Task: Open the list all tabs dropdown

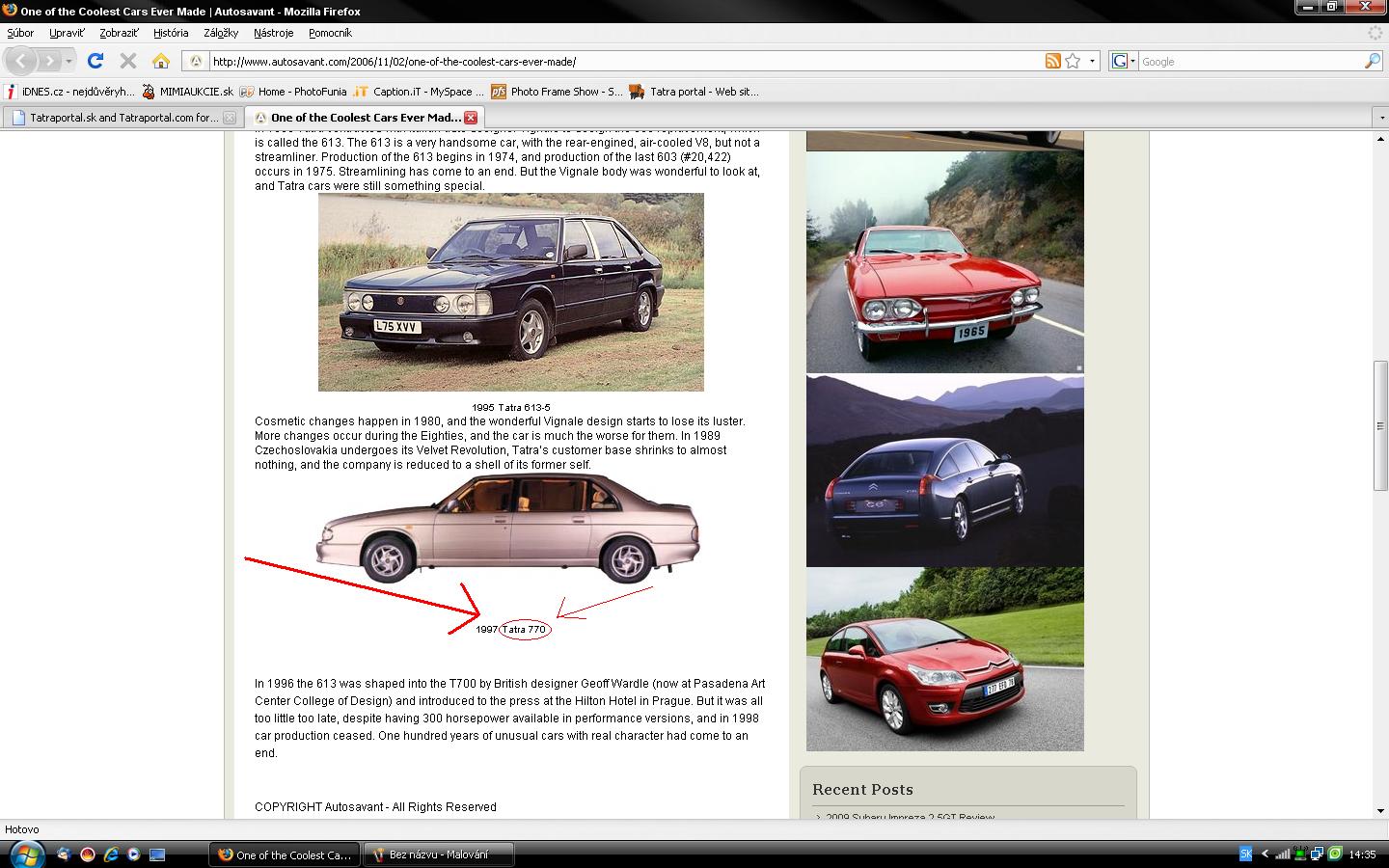Action: (1380, 118)
